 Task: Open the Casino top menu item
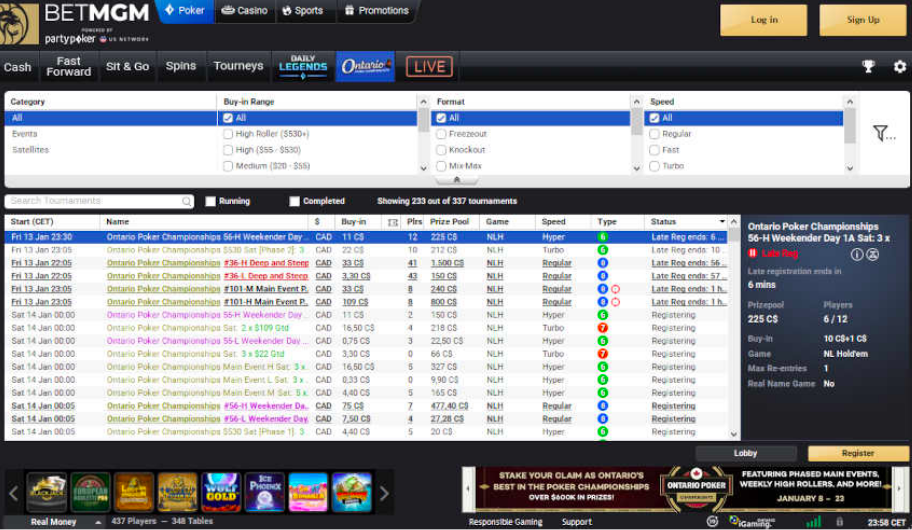pyautogui.click(x=245, y=11)
